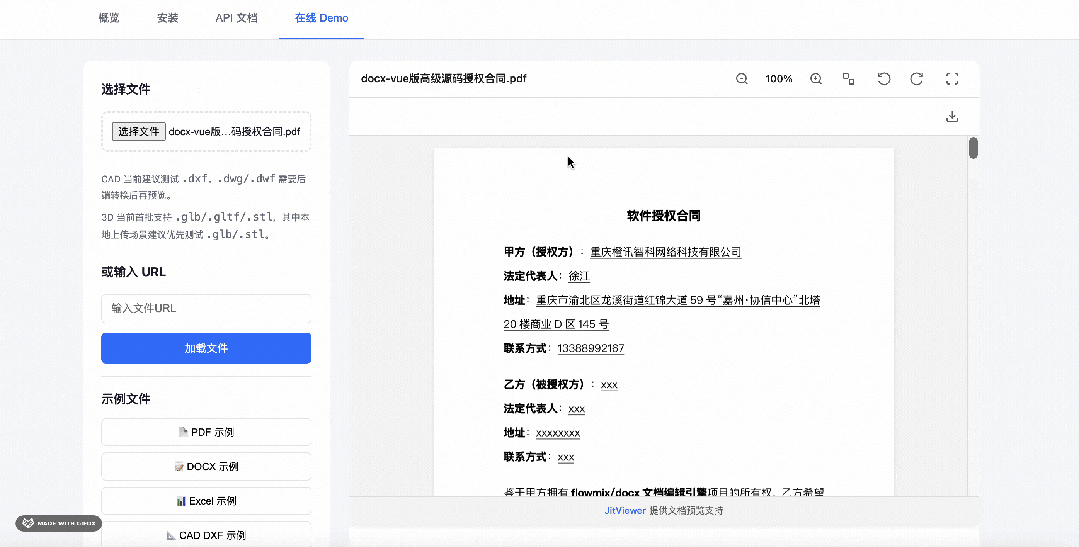The height and width of the screenshot is (547, 1079).
Task: Load the PDF 示例 sample file
Action: (206, 432)
